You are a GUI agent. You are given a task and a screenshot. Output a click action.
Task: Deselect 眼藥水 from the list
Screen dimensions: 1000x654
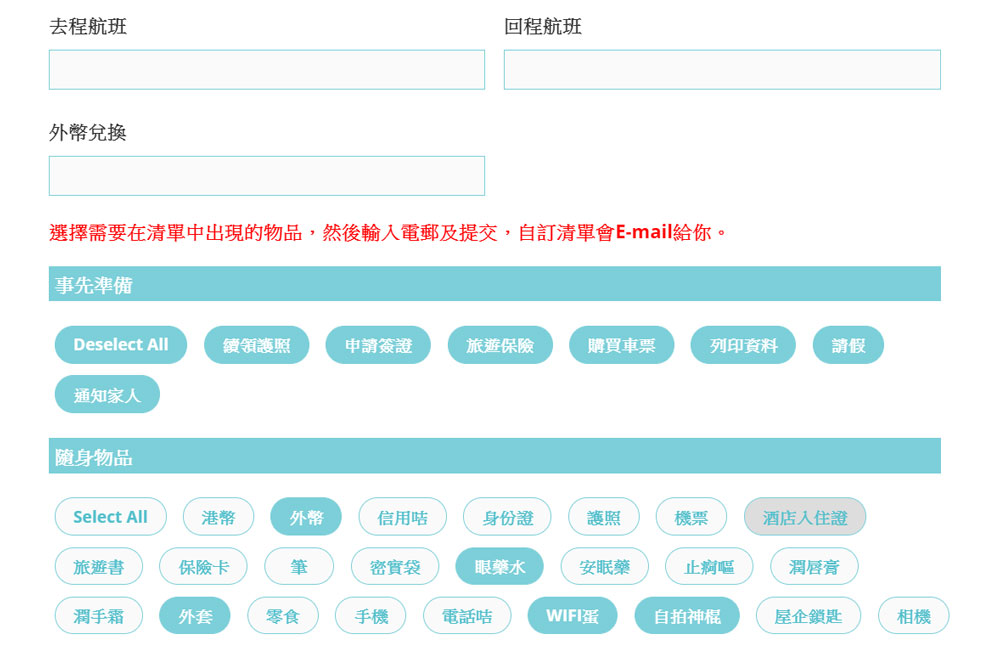(499, 566)
